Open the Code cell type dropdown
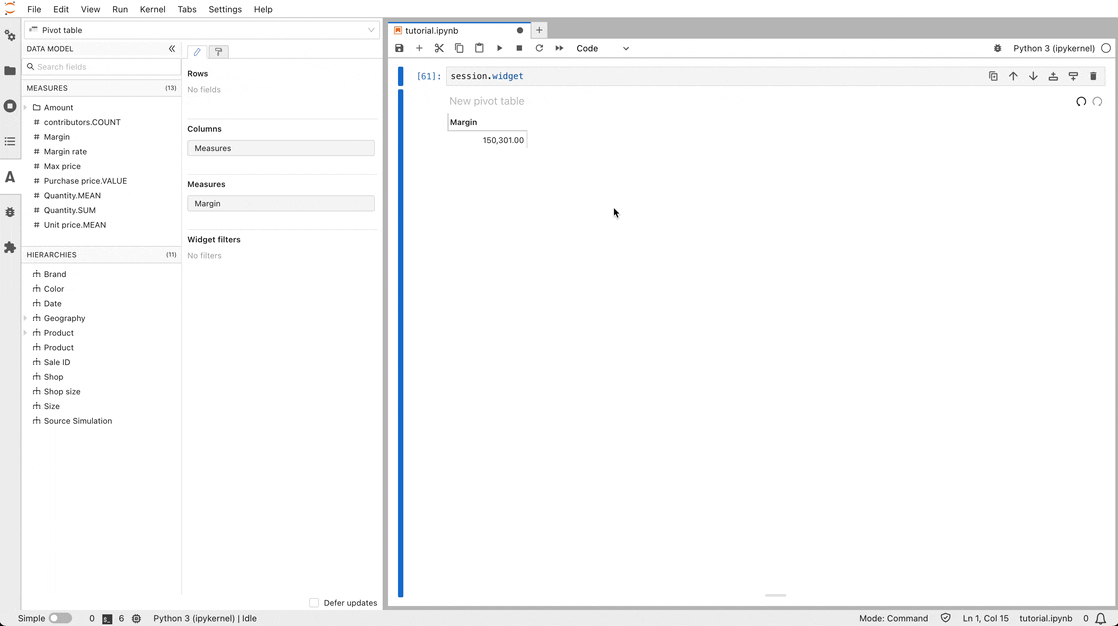Image resolution: width=1118 pixels, height=626 pixels. tap(600, 48)
